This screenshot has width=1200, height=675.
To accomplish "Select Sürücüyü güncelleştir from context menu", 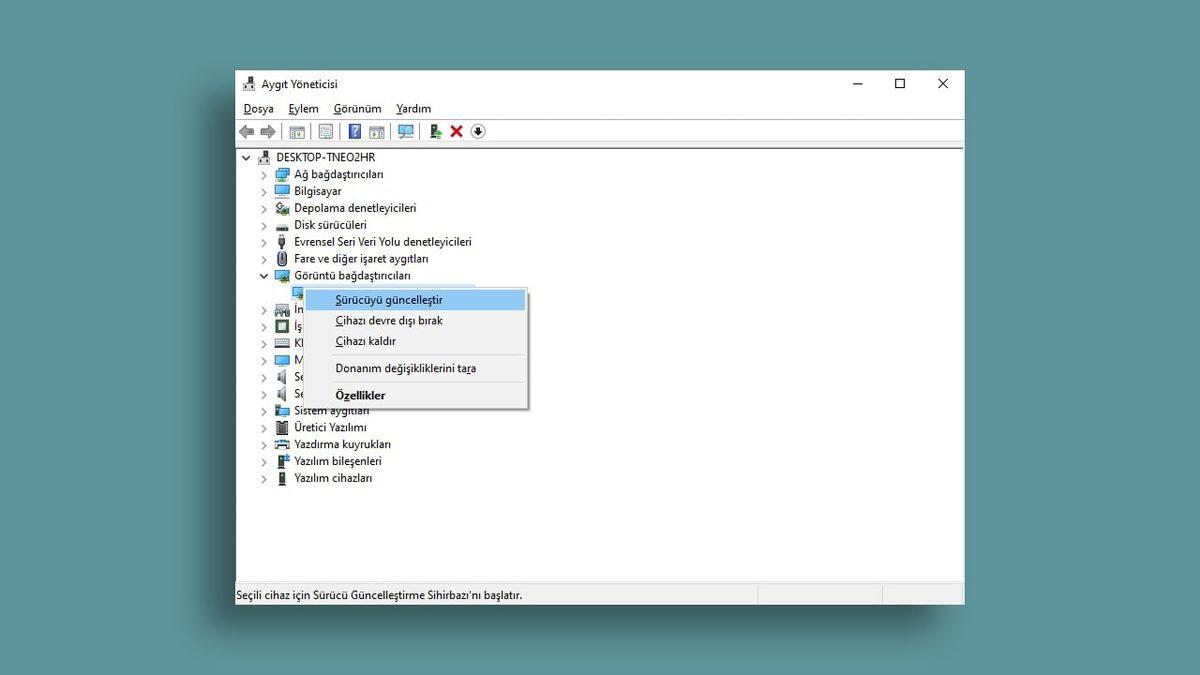I will pyautogui.click(x=388, y=299).
